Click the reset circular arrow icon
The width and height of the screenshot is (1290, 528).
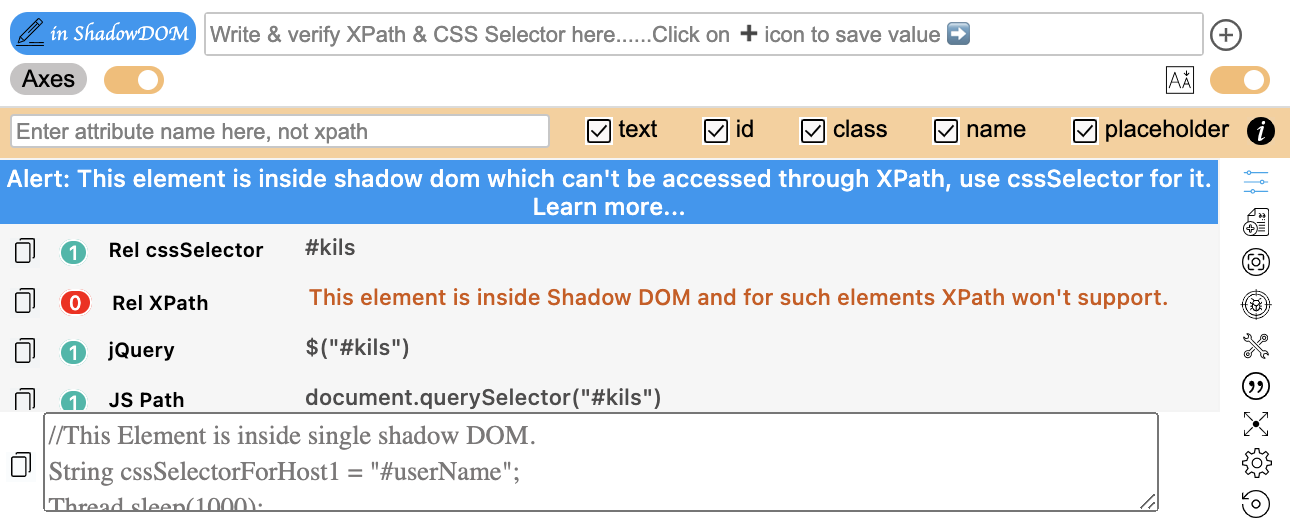[1256, 503]
